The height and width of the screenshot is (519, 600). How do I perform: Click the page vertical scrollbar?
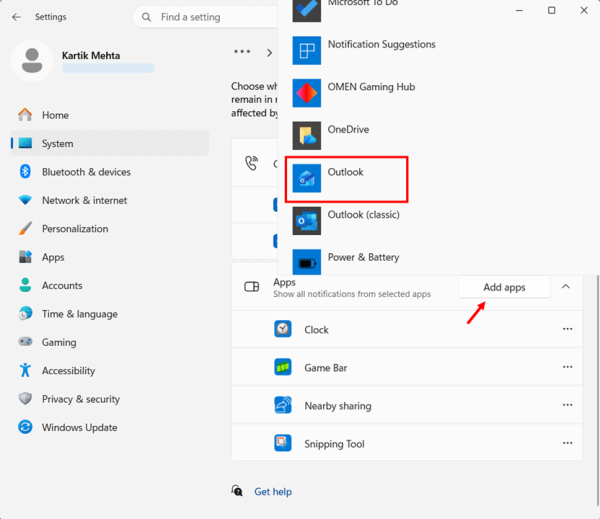click(598, 390)
